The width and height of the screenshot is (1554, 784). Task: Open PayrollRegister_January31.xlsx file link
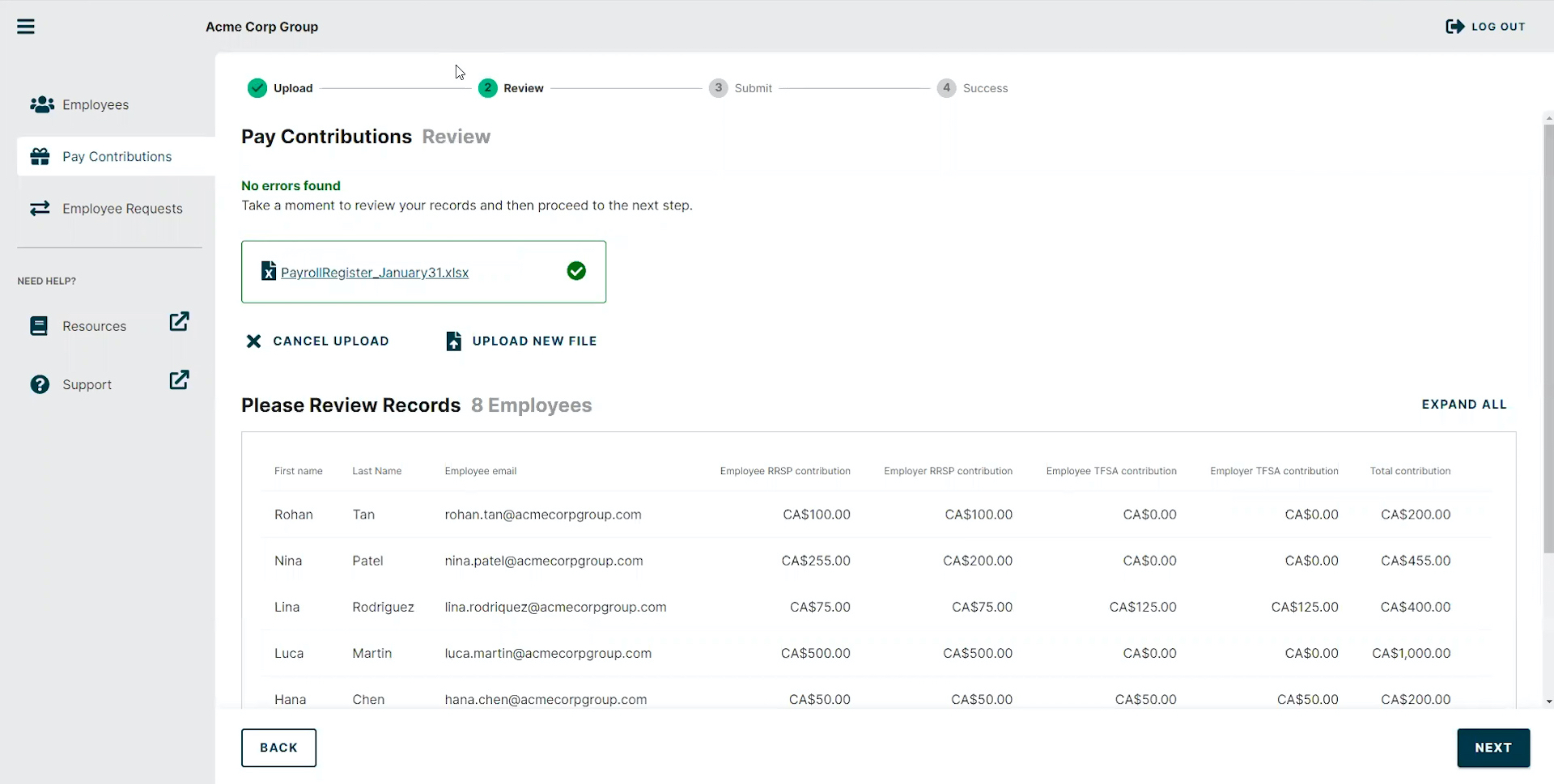pos(375,273)
